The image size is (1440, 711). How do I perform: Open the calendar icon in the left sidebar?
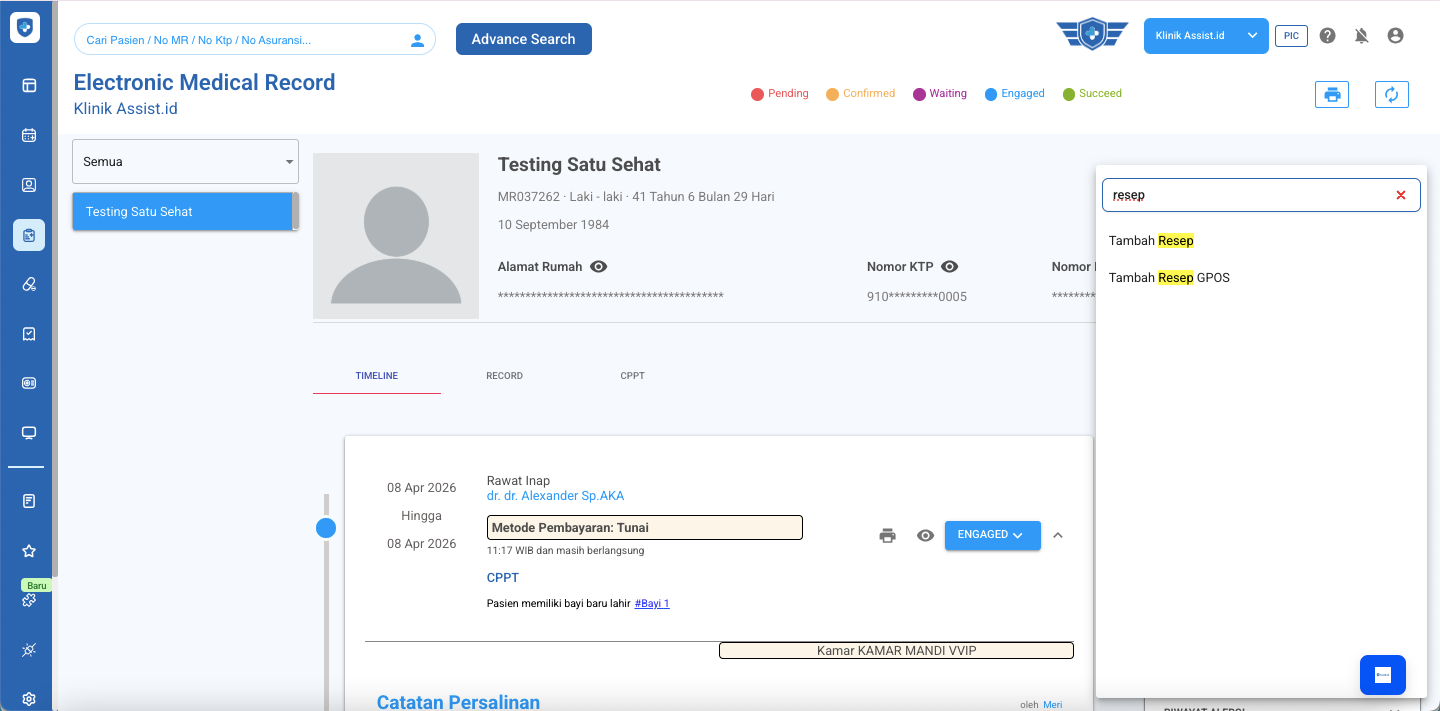(x=29, y=135)
